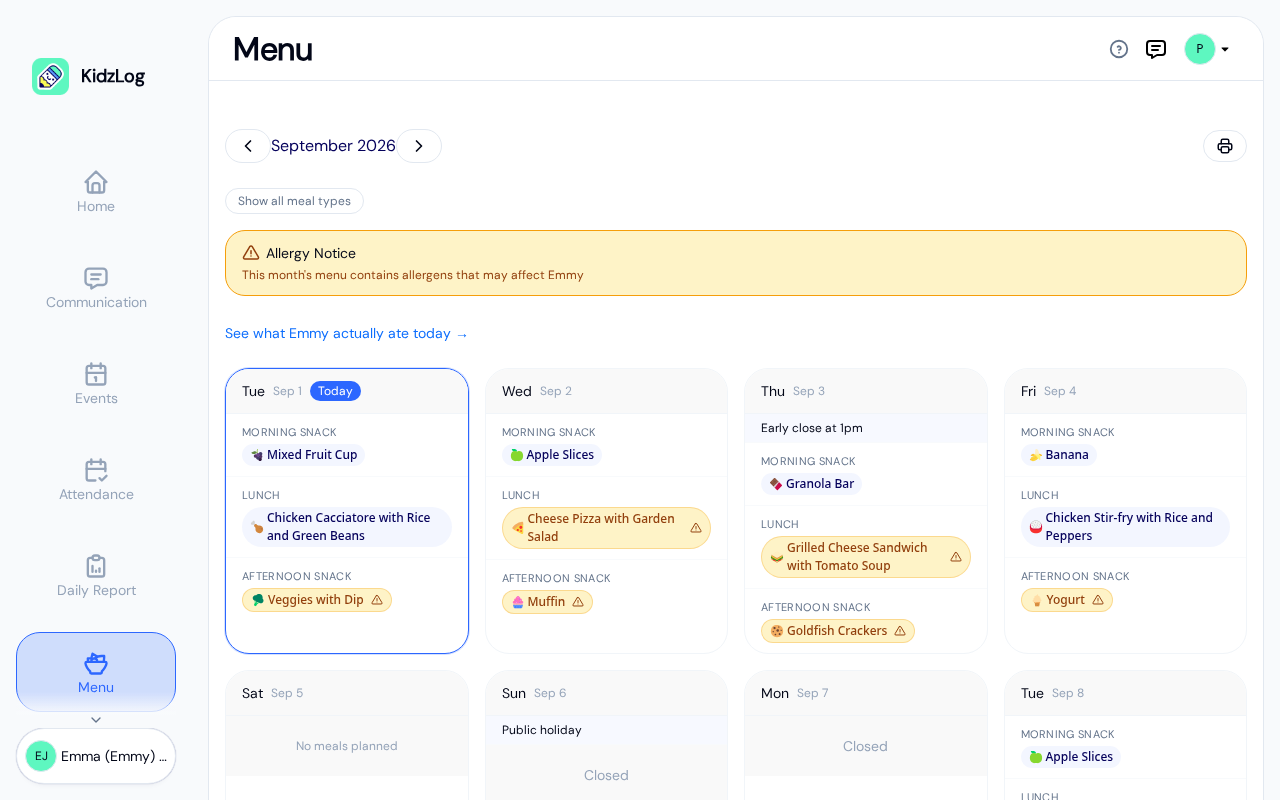
Task: Go to Attendance in the sidebar
Action: click(96, 480)
